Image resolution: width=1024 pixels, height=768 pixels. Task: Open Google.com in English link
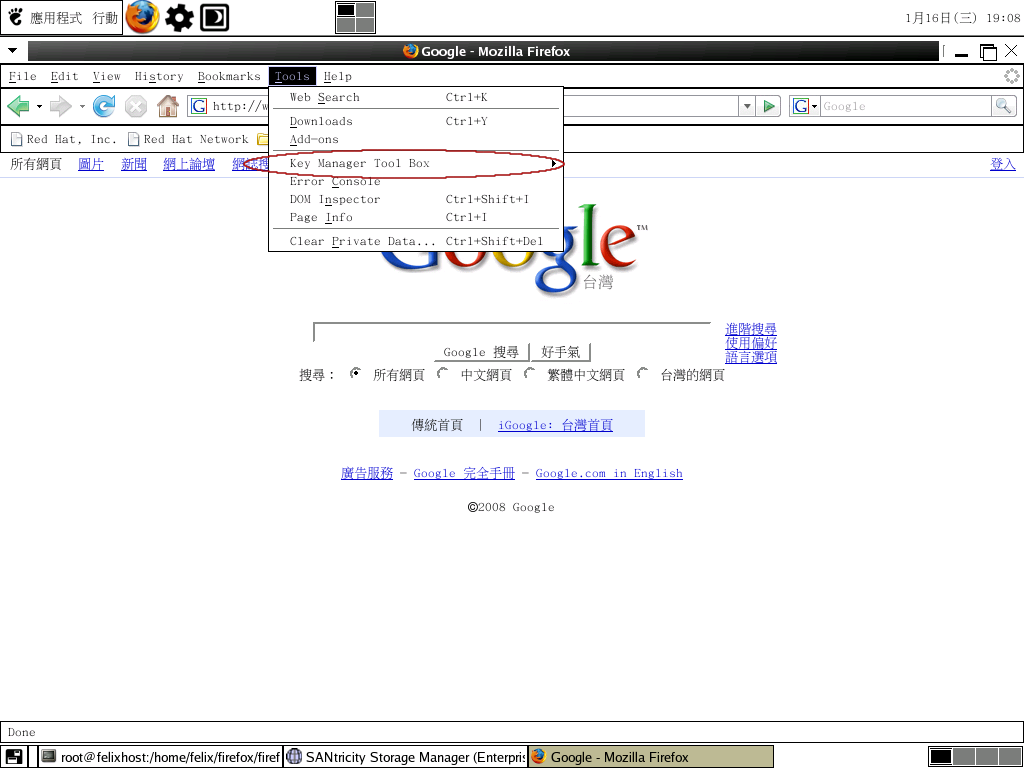tap(609, 473)
